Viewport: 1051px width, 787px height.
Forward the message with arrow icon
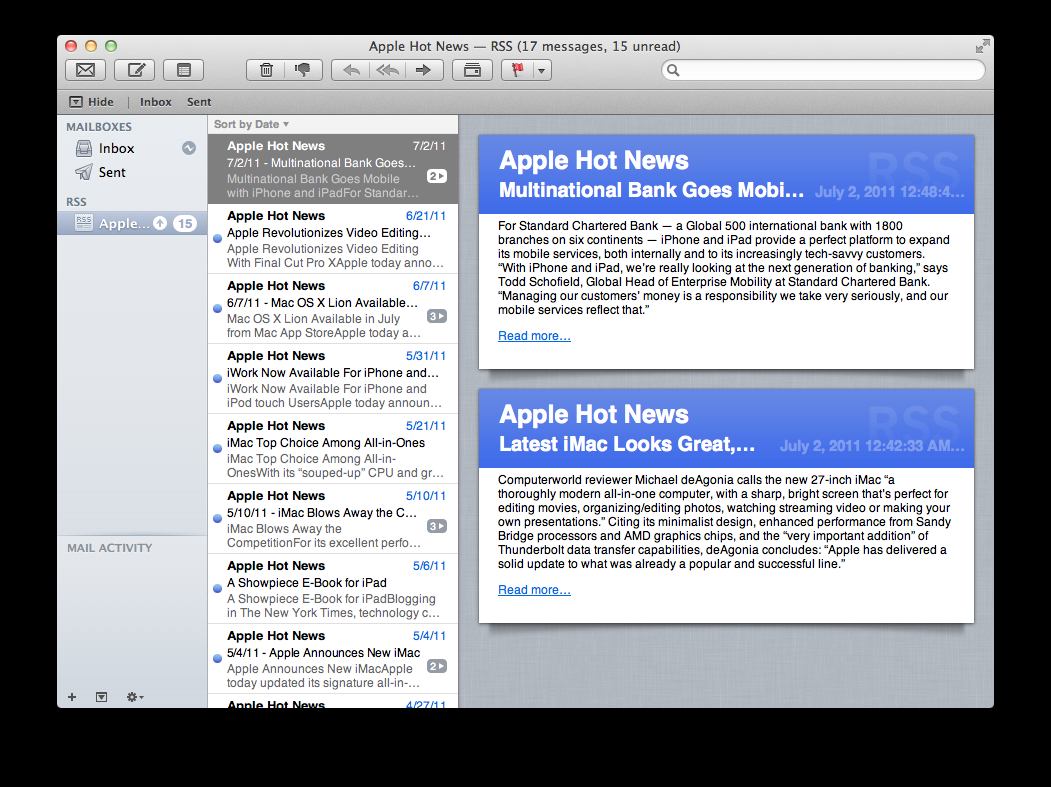point(424,70)
